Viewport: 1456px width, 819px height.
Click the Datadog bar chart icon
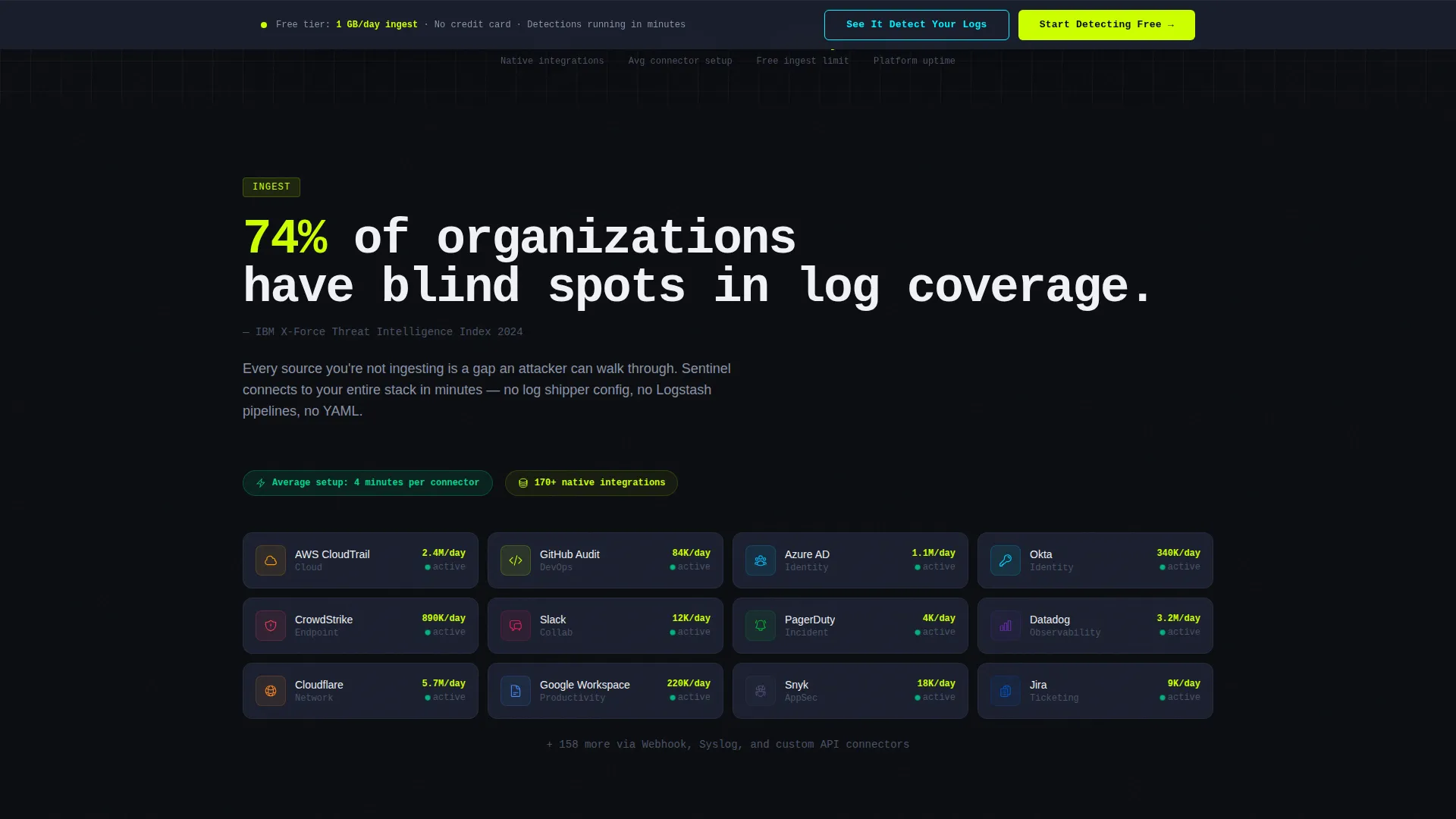click(x=1006, y=626)
